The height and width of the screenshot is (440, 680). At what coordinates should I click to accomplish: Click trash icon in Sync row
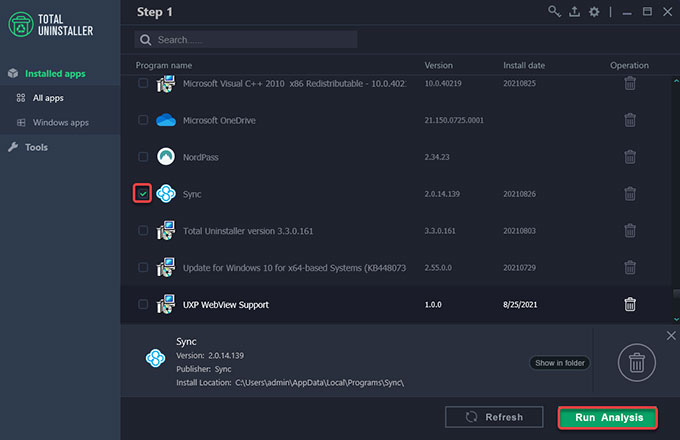630,194
